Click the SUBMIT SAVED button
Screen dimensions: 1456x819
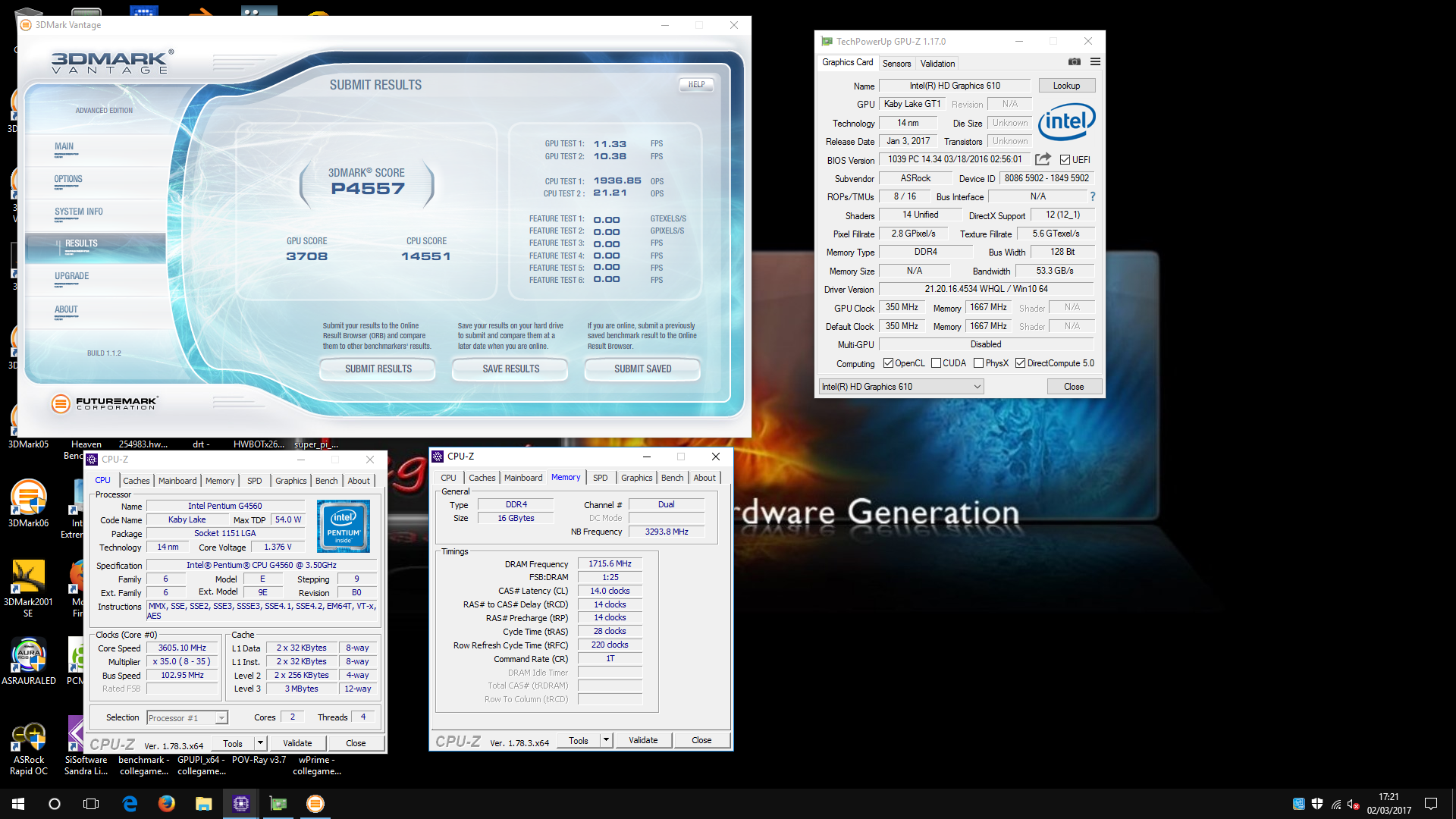point(642,369)
